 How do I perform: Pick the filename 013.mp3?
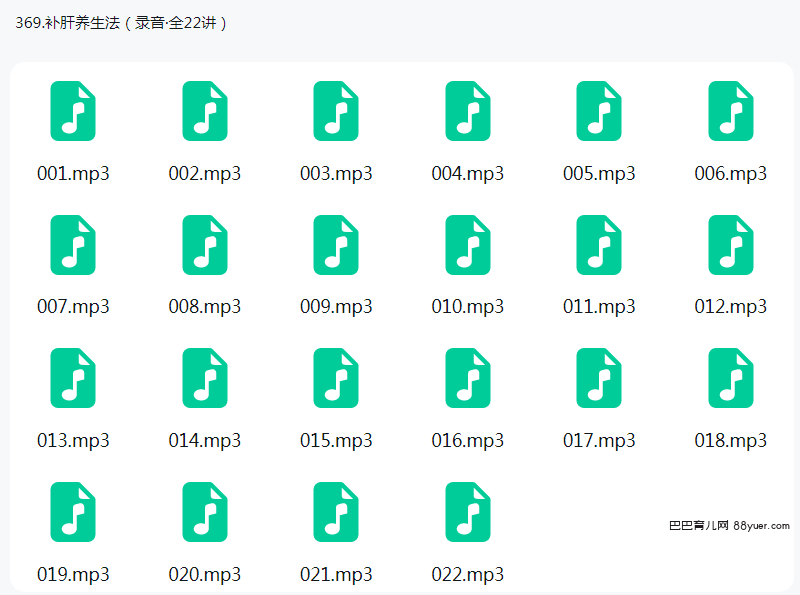73,441
